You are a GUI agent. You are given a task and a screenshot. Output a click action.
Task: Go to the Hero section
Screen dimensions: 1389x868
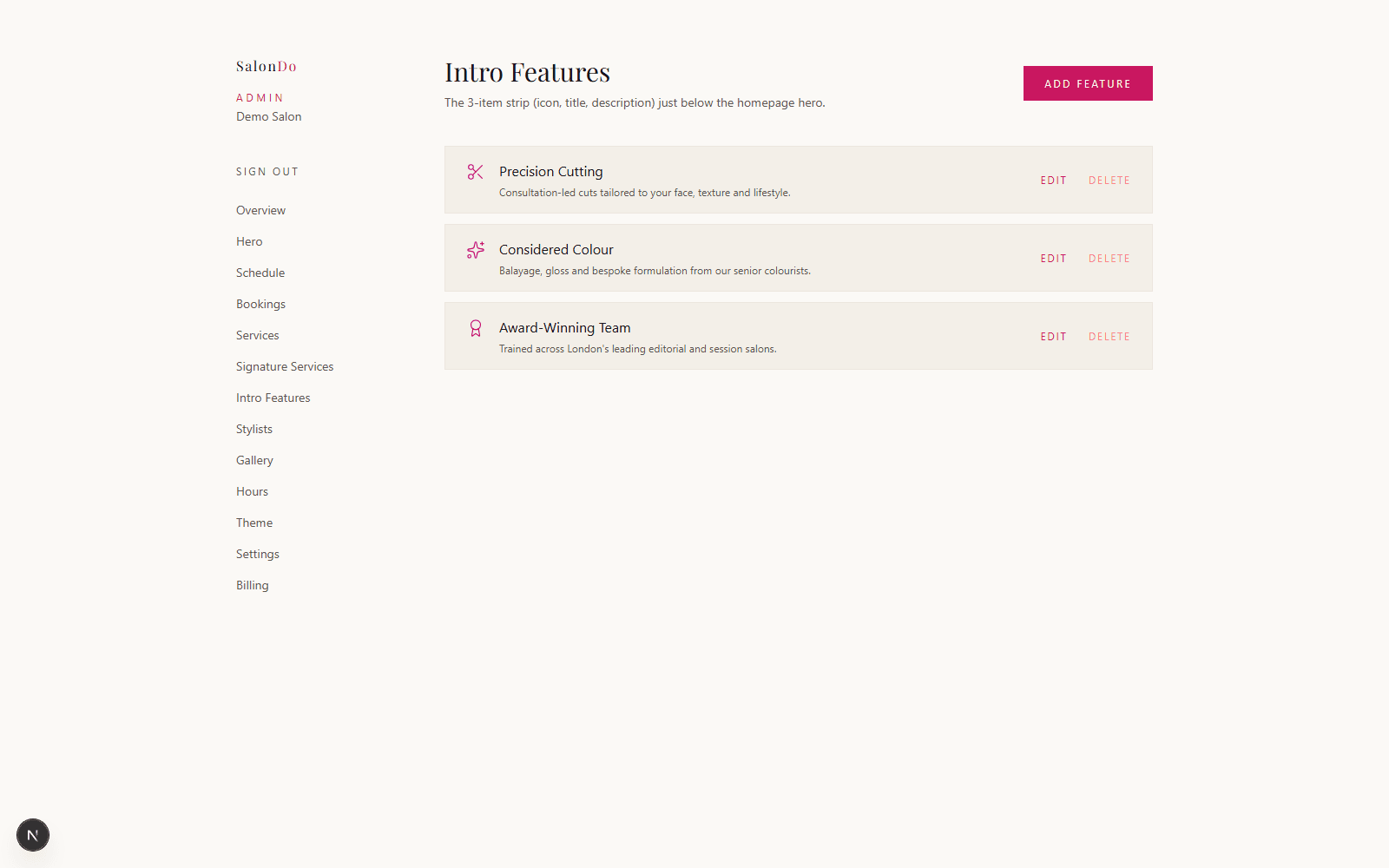[x=249, y=241]
